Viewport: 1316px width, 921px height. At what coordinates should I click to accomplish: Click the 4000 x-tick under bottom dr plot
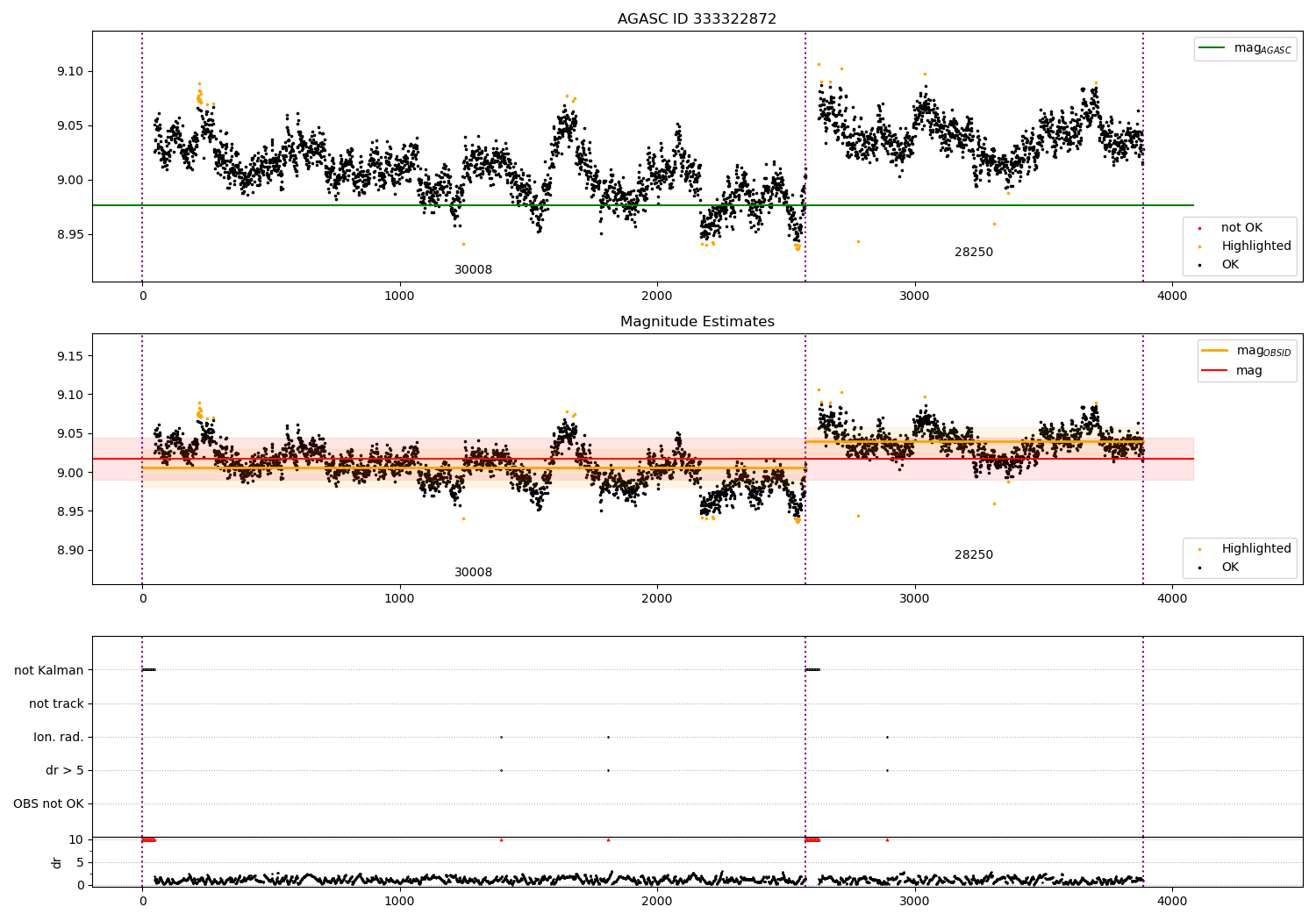coord(1172,901)
